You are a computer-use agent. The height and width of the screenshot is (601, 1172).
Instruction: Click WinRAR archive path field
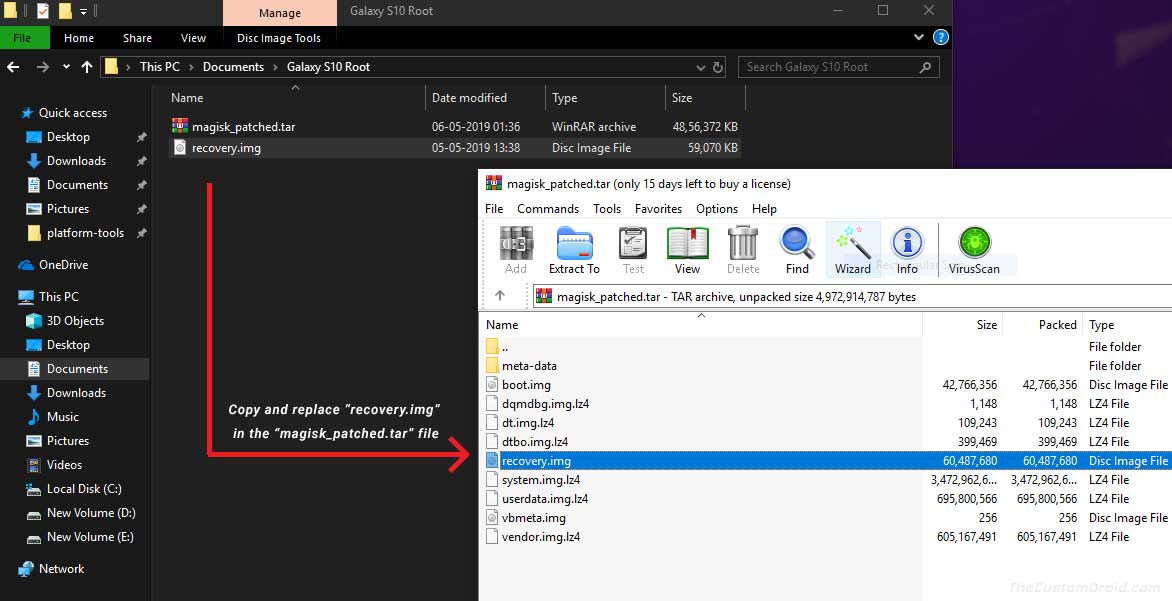pyautogui.click(x=852, y=296)
